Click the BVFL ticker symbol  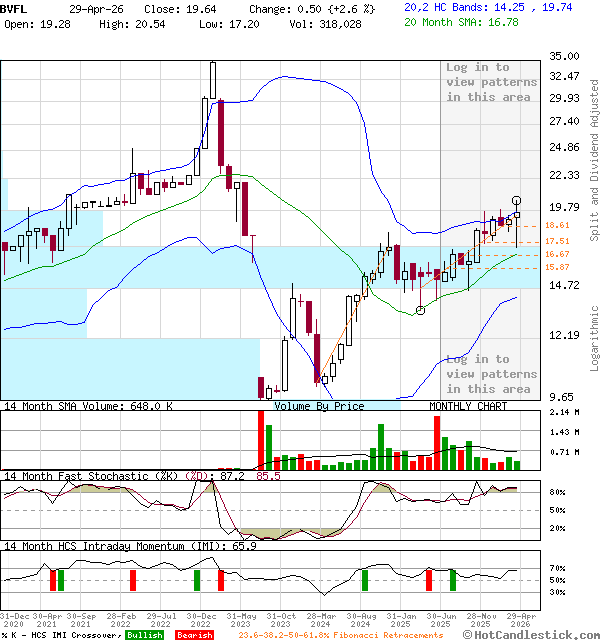[x=15, y=6]
